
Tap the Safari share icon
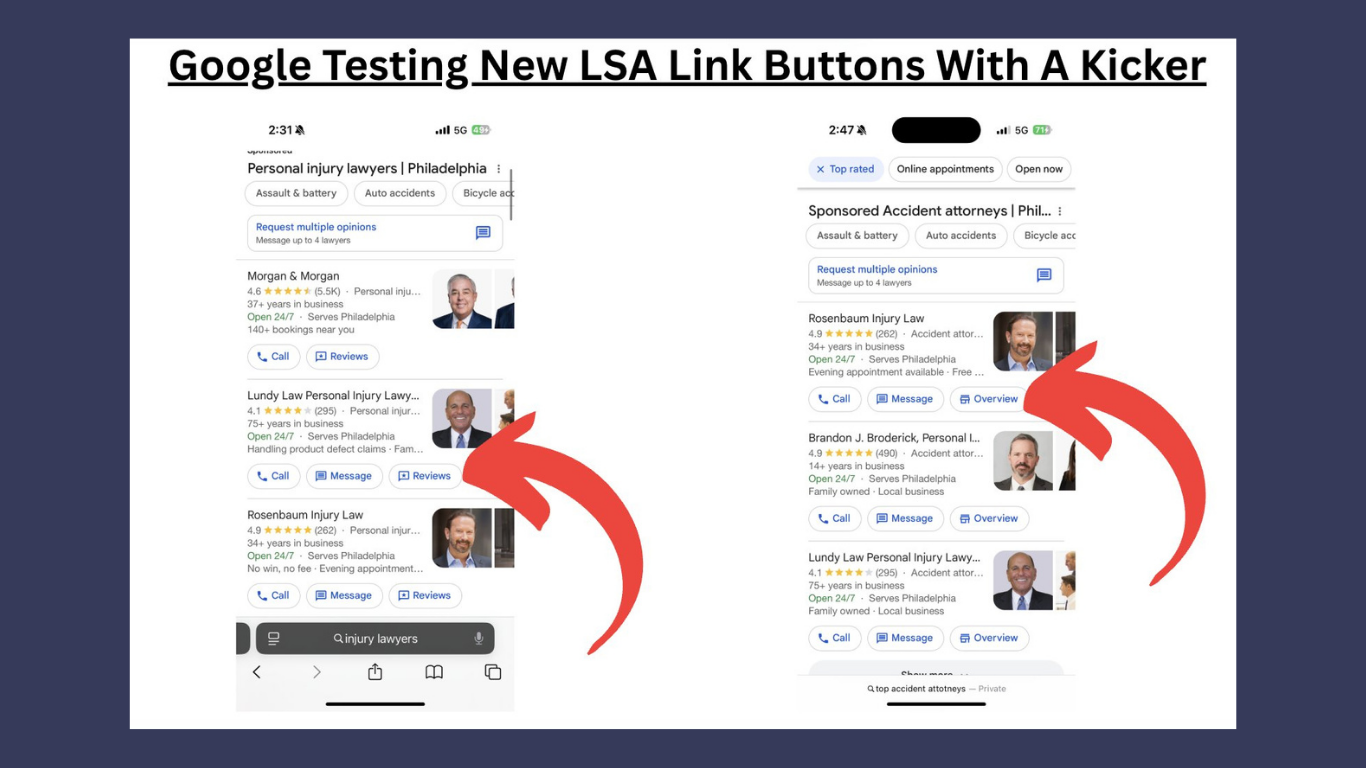point(375,672)
